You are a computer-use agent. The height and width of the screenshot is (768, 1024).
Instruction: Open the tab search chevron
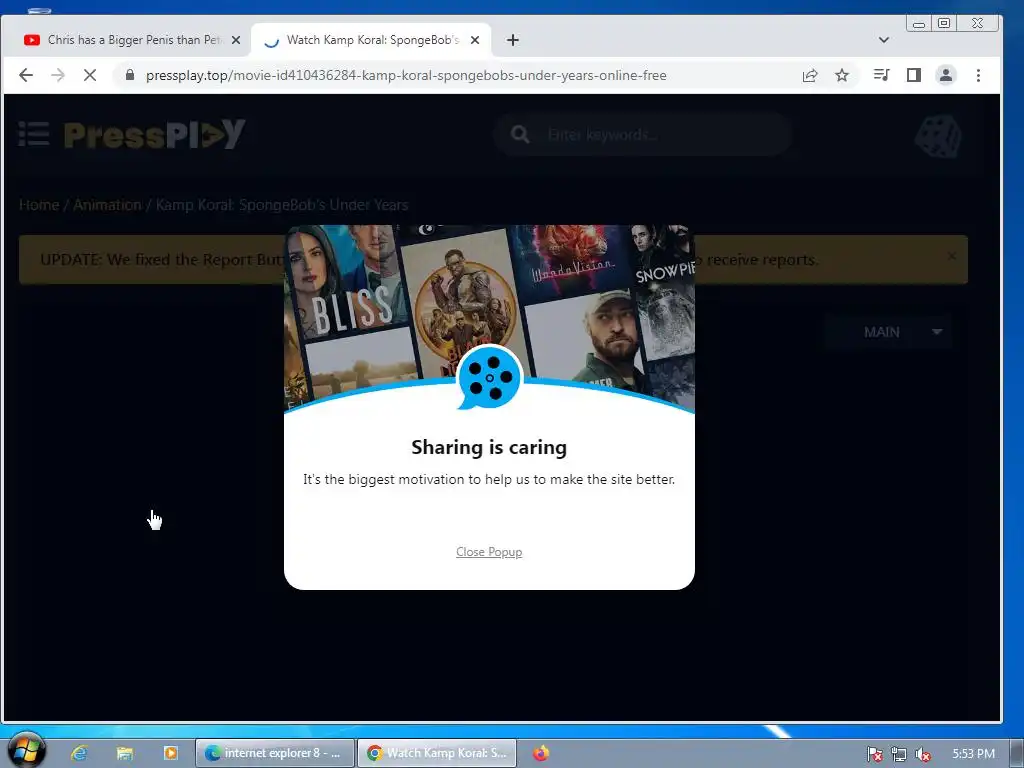pyautogui.click(x=884, y=40)
